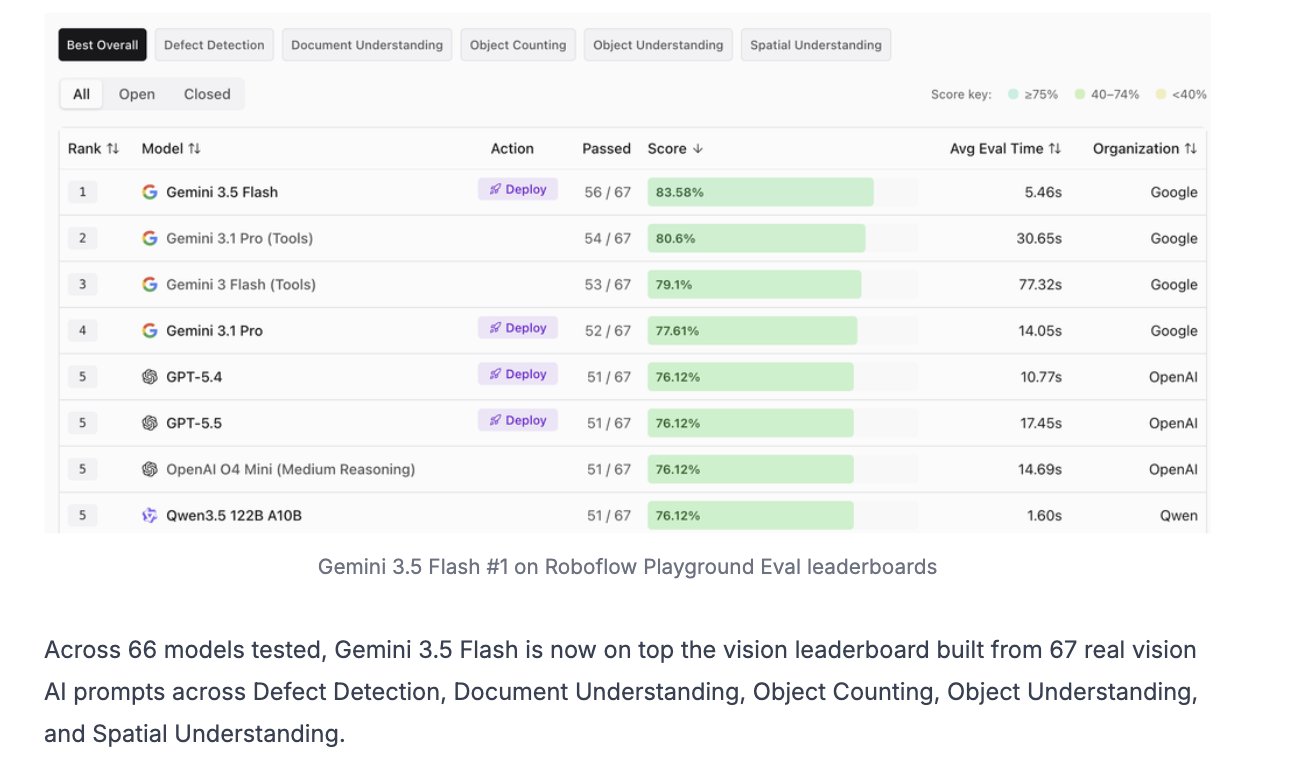The width and height of the screenshot is (1311, 777).
Task: Click the "52 / 67" passed value
Action: (608, 330)
